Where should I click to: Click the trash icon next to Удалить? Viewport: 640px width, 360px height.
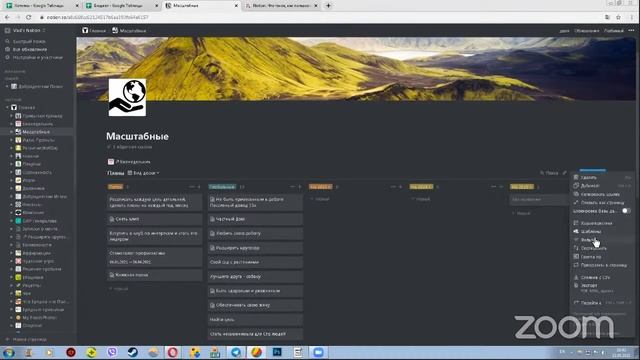coord(576,177)
